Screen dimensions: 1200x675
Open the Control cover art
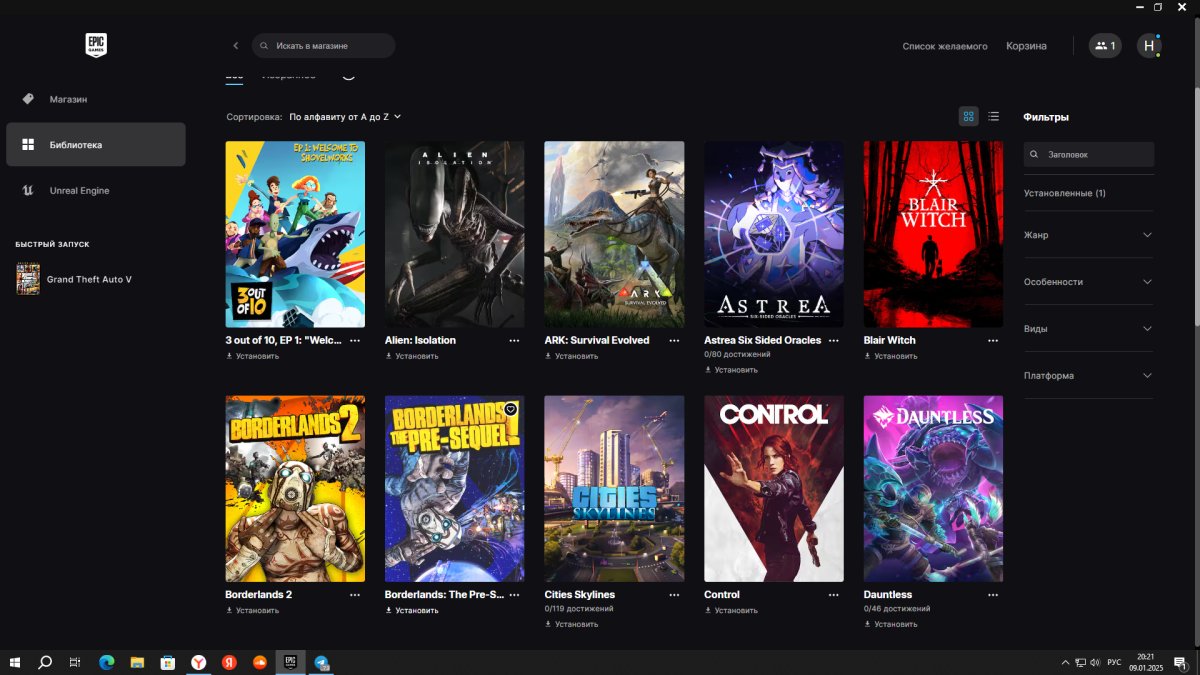pos(774,488)
